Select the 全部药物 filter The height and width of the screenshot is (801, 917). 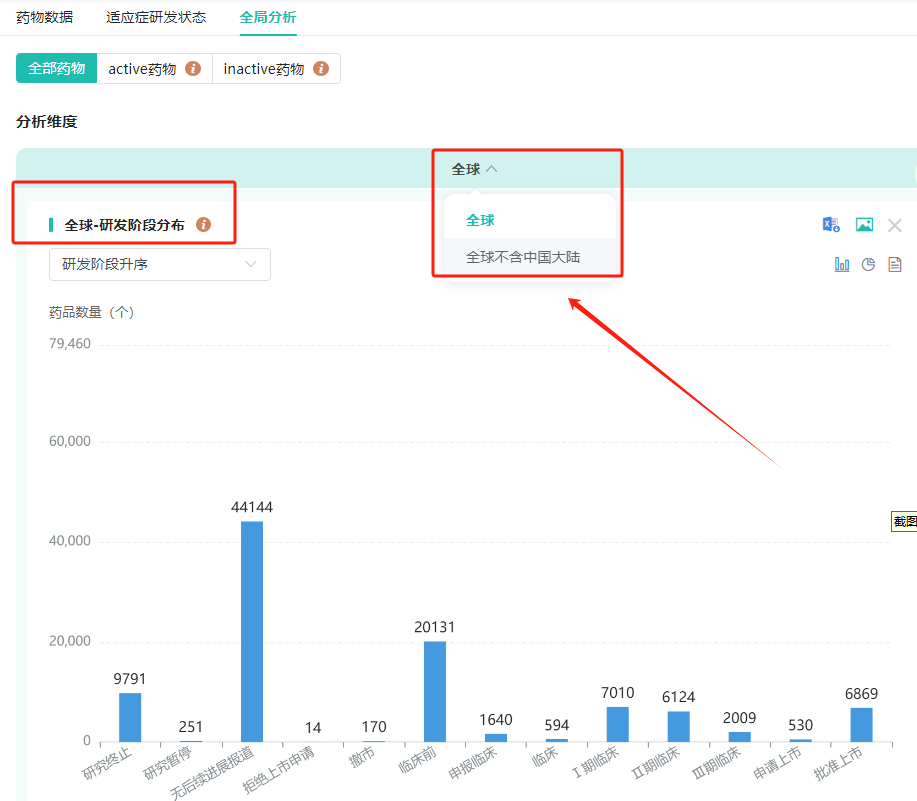pyautogui.click(x=57, y=69)
